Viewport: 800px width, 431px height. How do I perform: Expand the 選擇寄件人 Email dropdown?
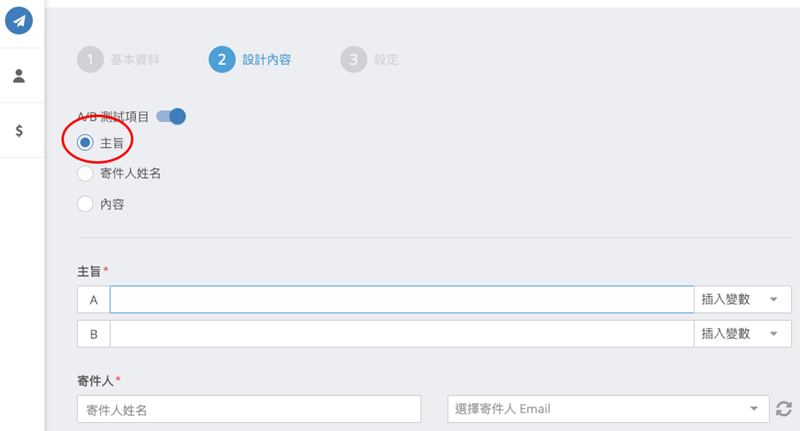pos(608,409)
